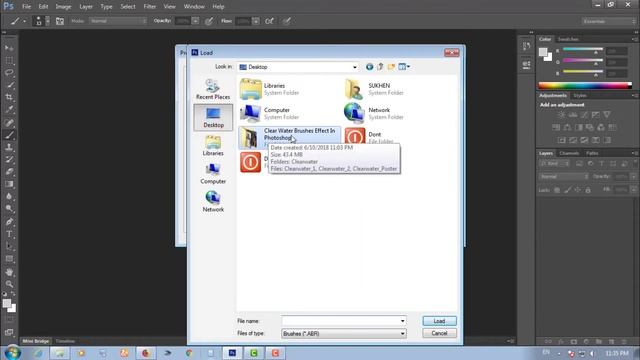Select the Move tool in the toolbox
This screenshot has width=640, height=360.
tap(9, 48)
